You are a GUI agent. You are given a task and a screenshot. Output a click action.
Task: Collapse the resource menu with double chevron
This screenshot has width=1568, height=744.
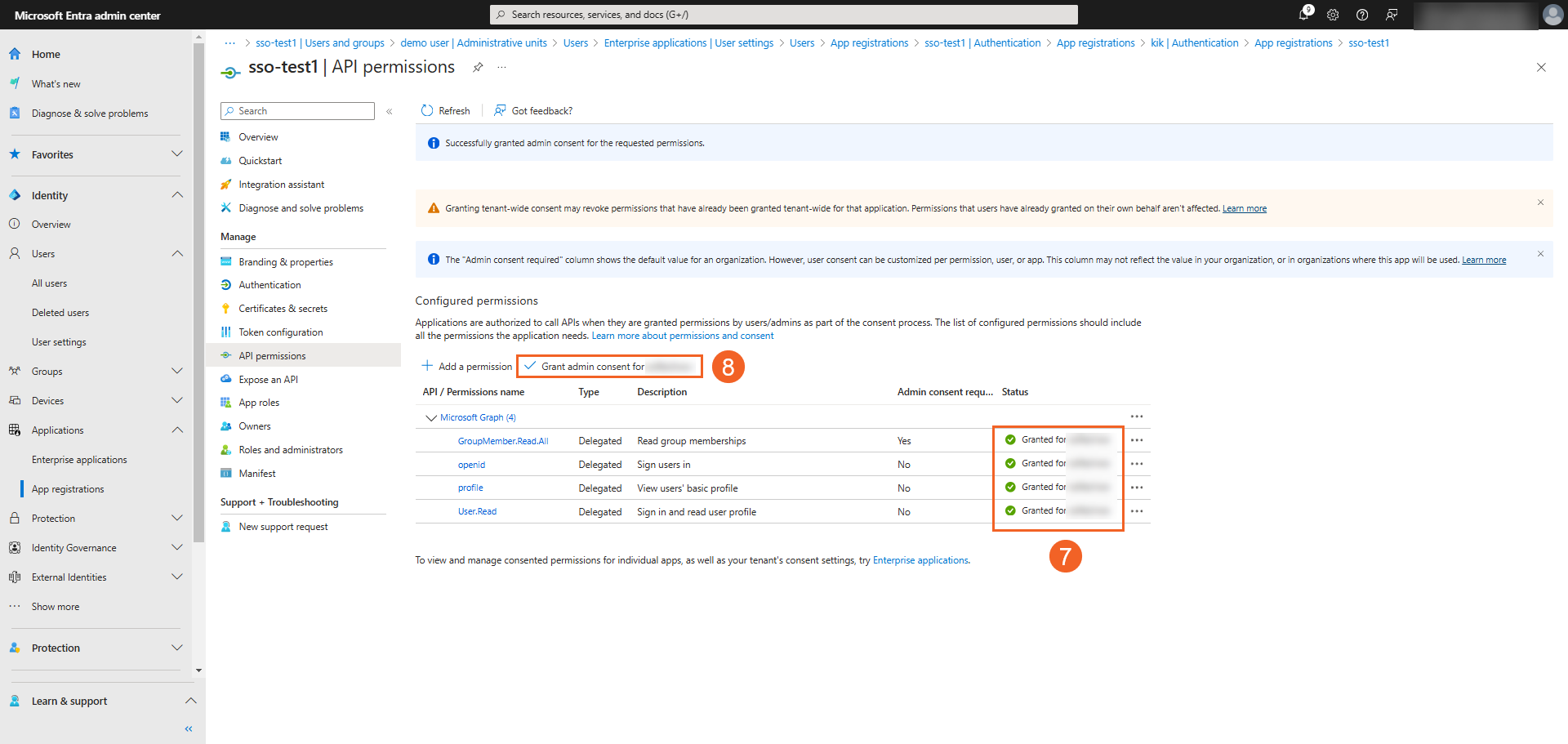390,111
